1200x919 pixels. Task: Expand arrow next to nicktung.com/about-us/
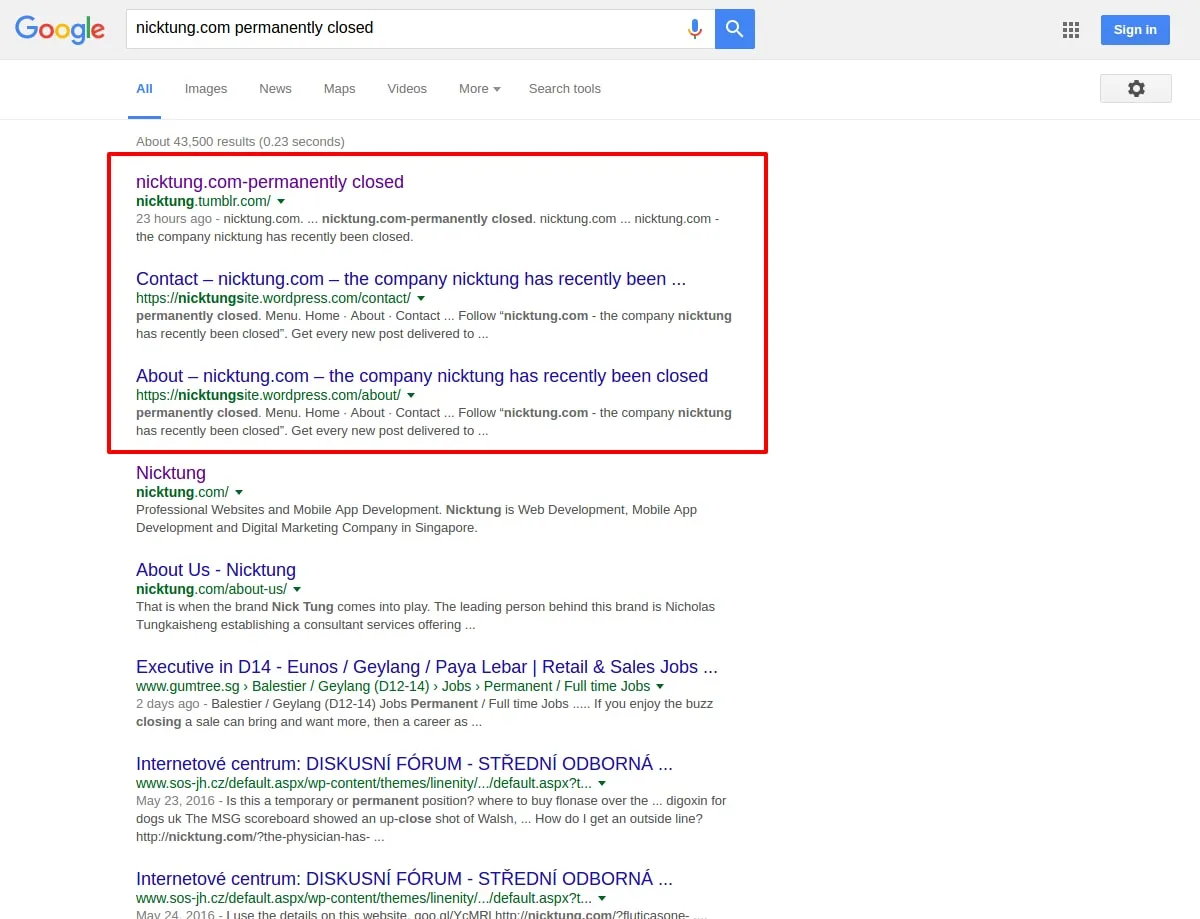[x=297, y=590]
